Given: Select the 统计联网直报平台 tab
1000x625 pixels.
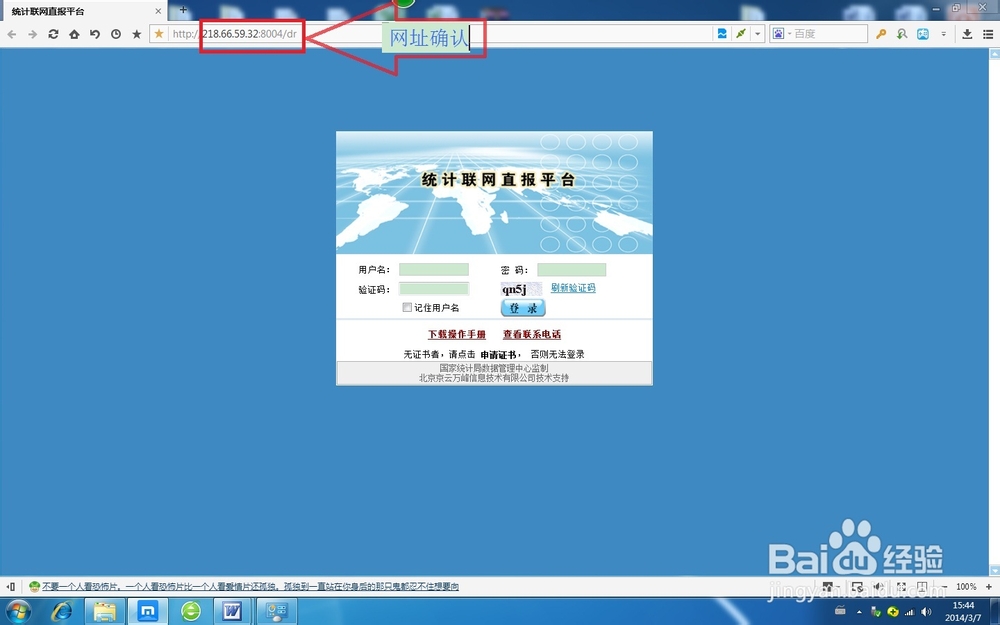Looking at the screenshot, I should (x=83, y=11).
